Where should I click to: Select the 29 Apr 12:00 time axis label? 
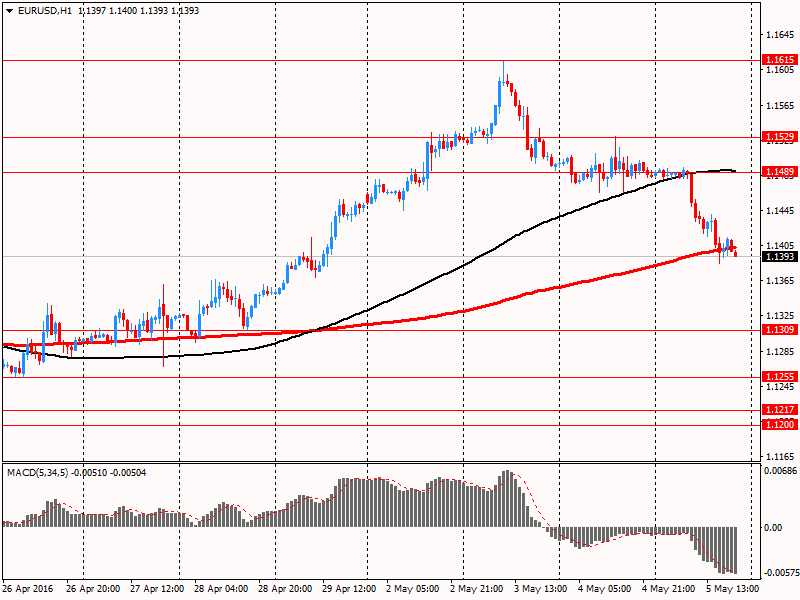(x=349, y=589)
